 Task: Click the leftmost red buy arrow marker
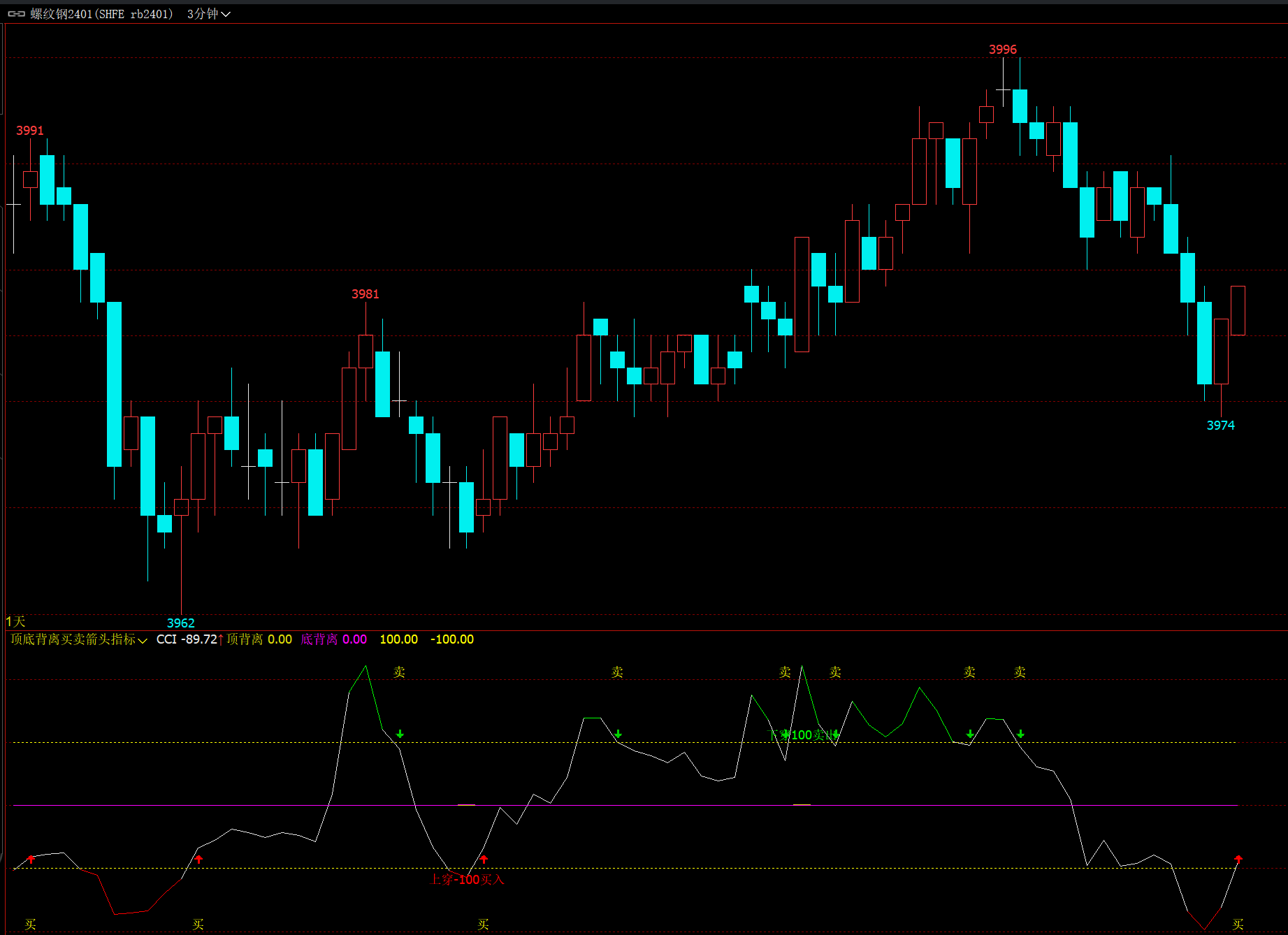31,859
